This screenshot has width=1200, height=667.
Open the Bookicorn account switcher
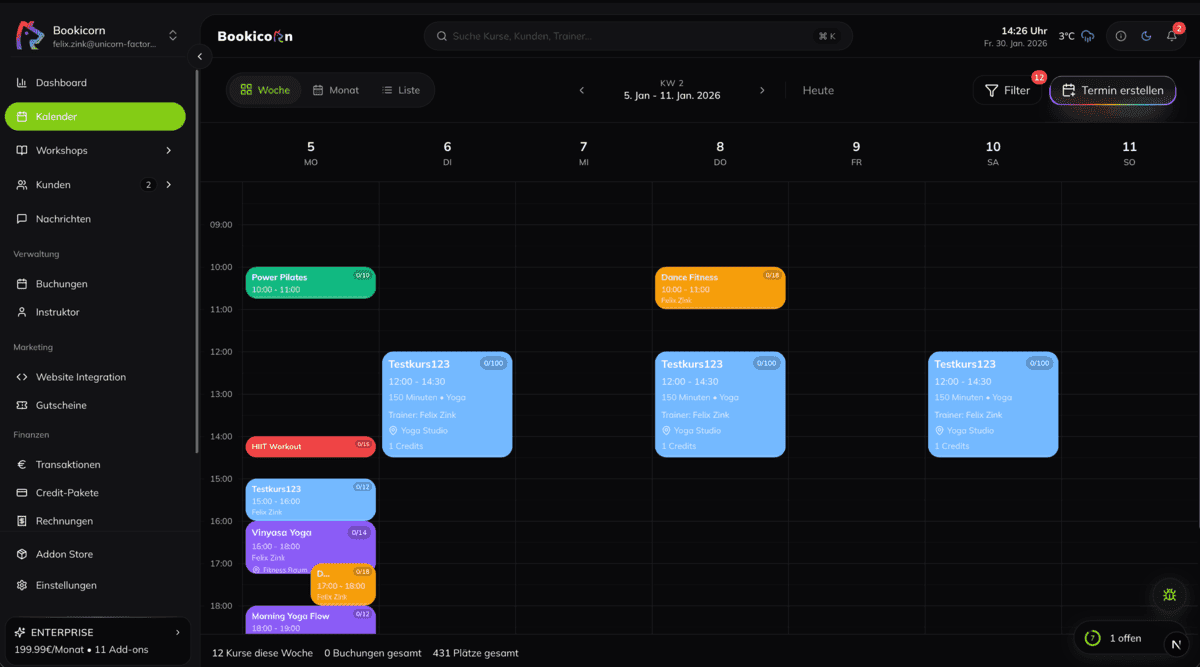pos(172,36)
